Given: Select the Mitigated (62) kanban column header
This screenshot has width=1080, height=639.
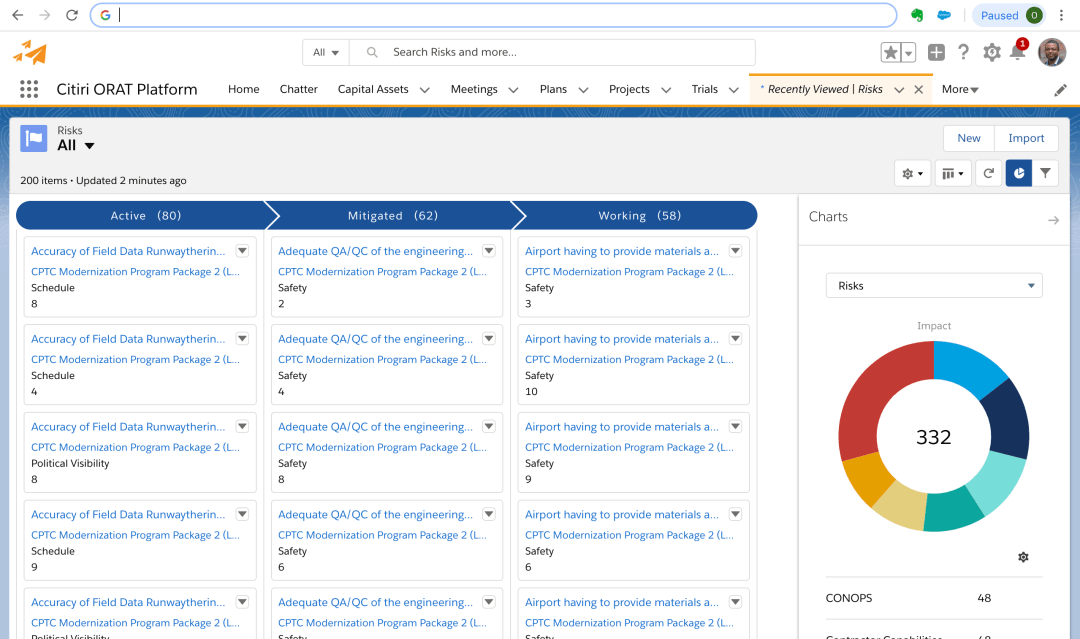Looking at the screenshot, I should point(393,216).
